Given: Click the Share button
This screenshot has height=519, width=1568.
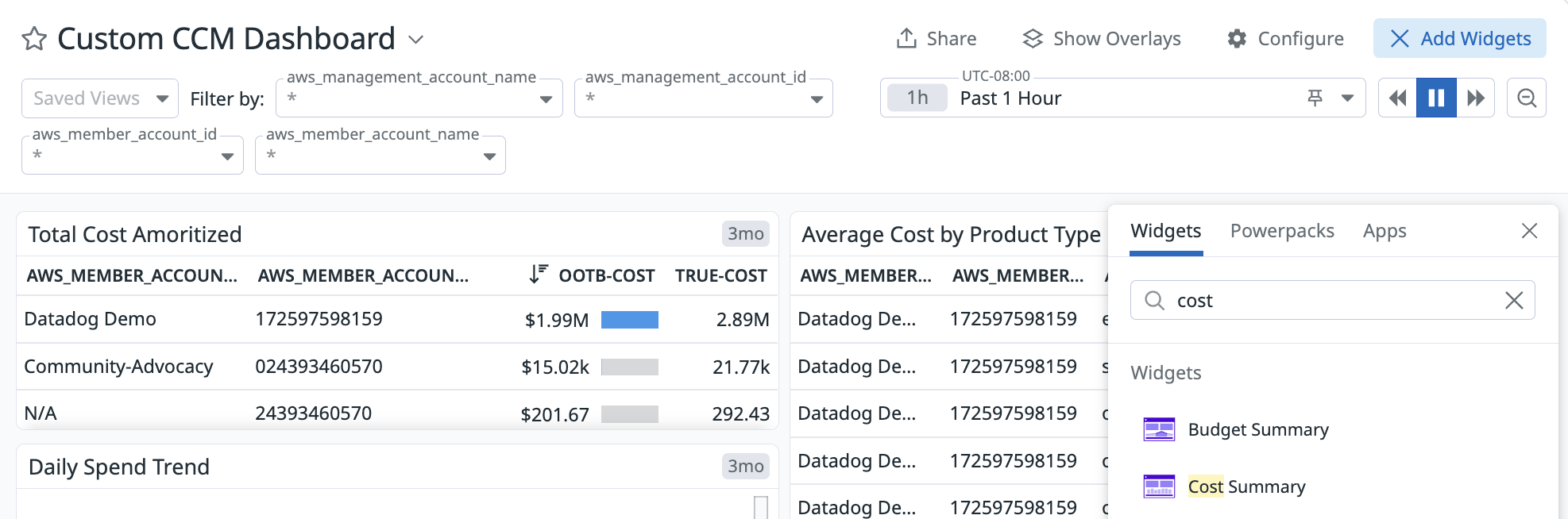Looking at the screenshot, I should 937,39.
